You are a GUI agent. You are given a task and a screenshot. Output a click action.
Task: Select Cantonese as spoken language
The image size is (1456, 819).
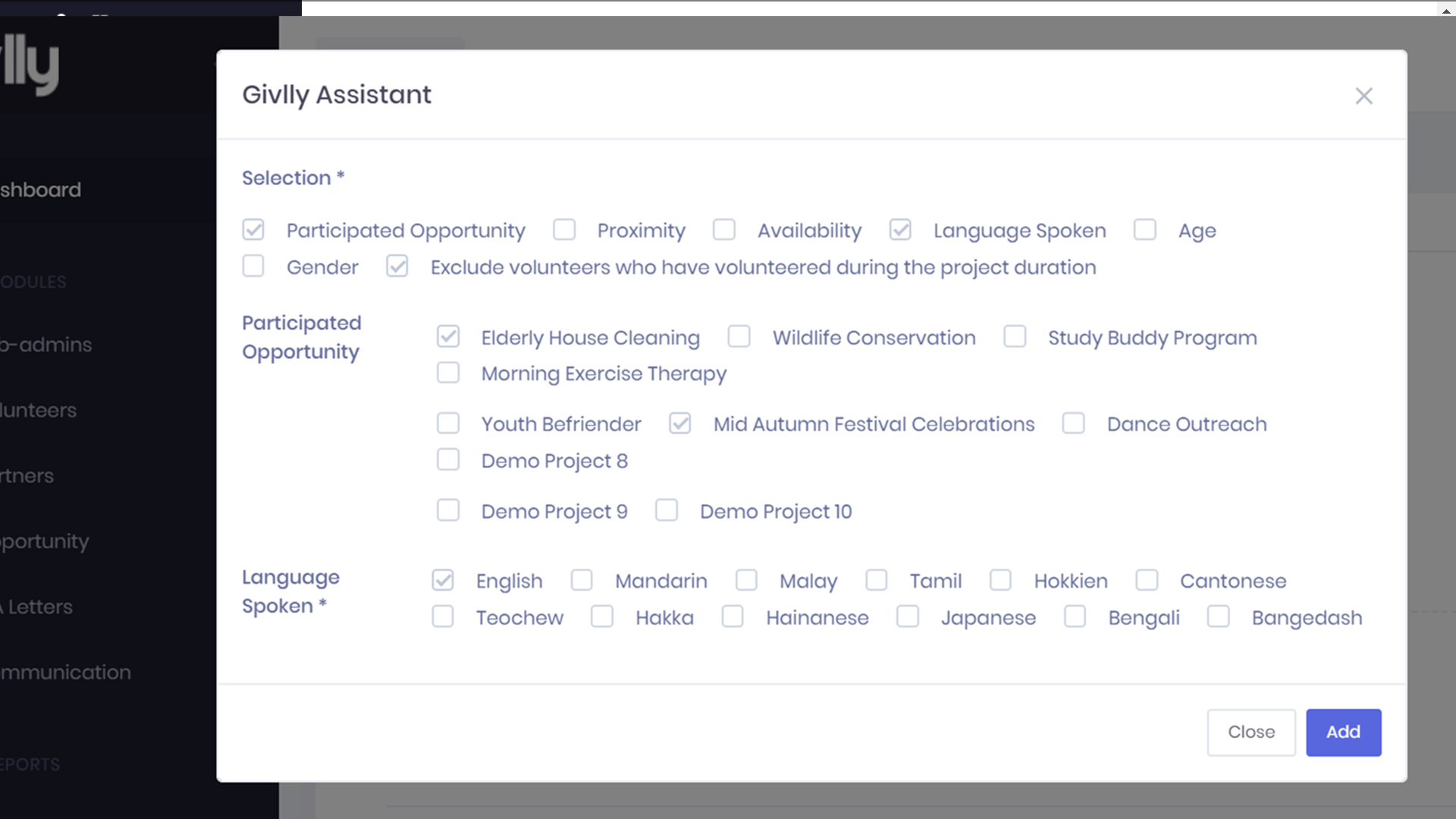pyautogui.click(x=1147, y=580)
